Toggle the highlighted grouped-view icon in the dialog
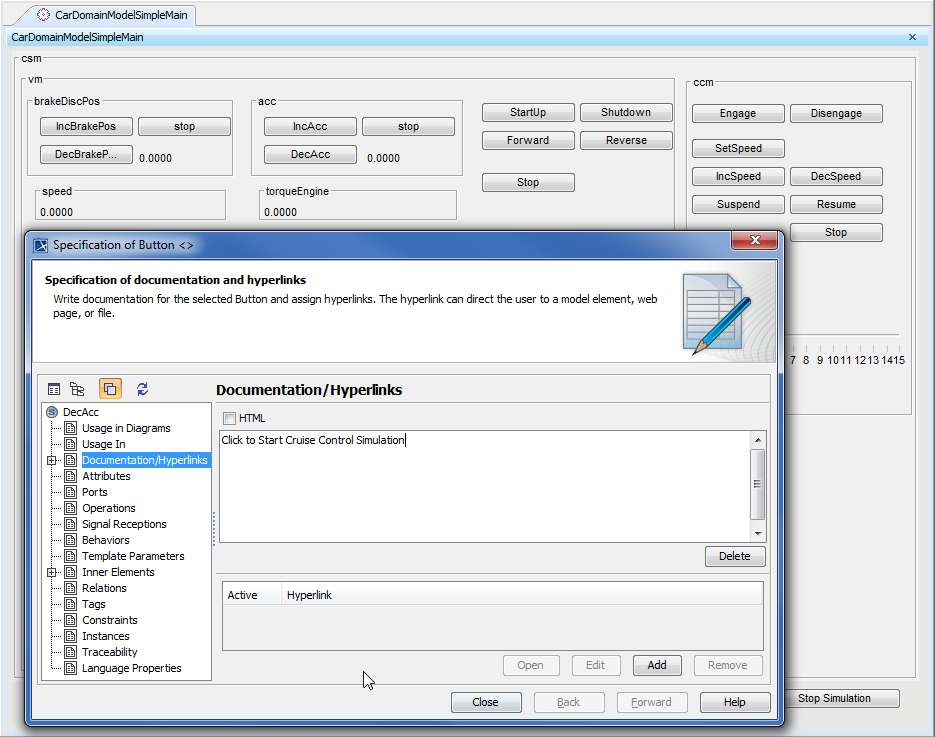Viewport: 935px width, 737px height. pos(110,388)
